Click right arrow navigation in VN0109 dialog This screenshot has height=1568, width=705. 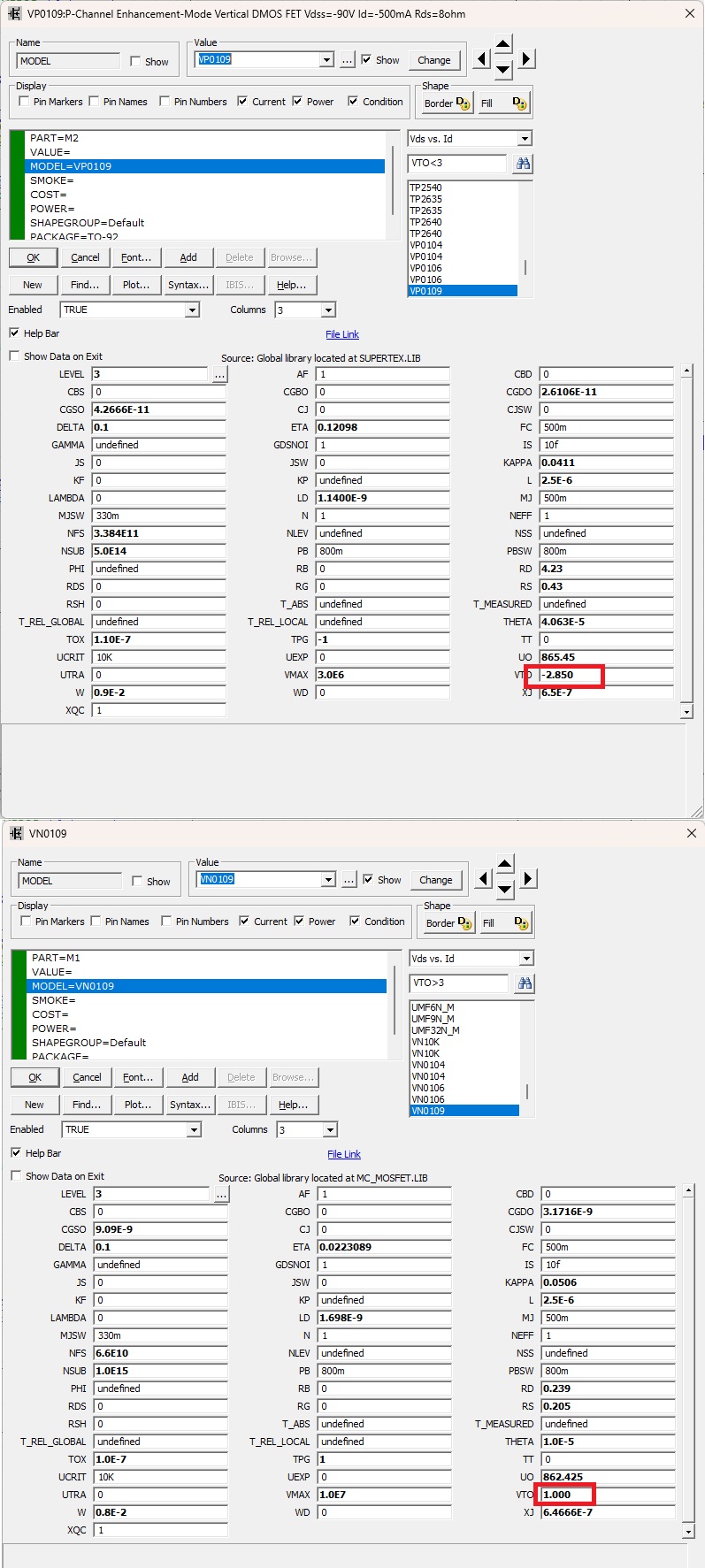(528, 879)
